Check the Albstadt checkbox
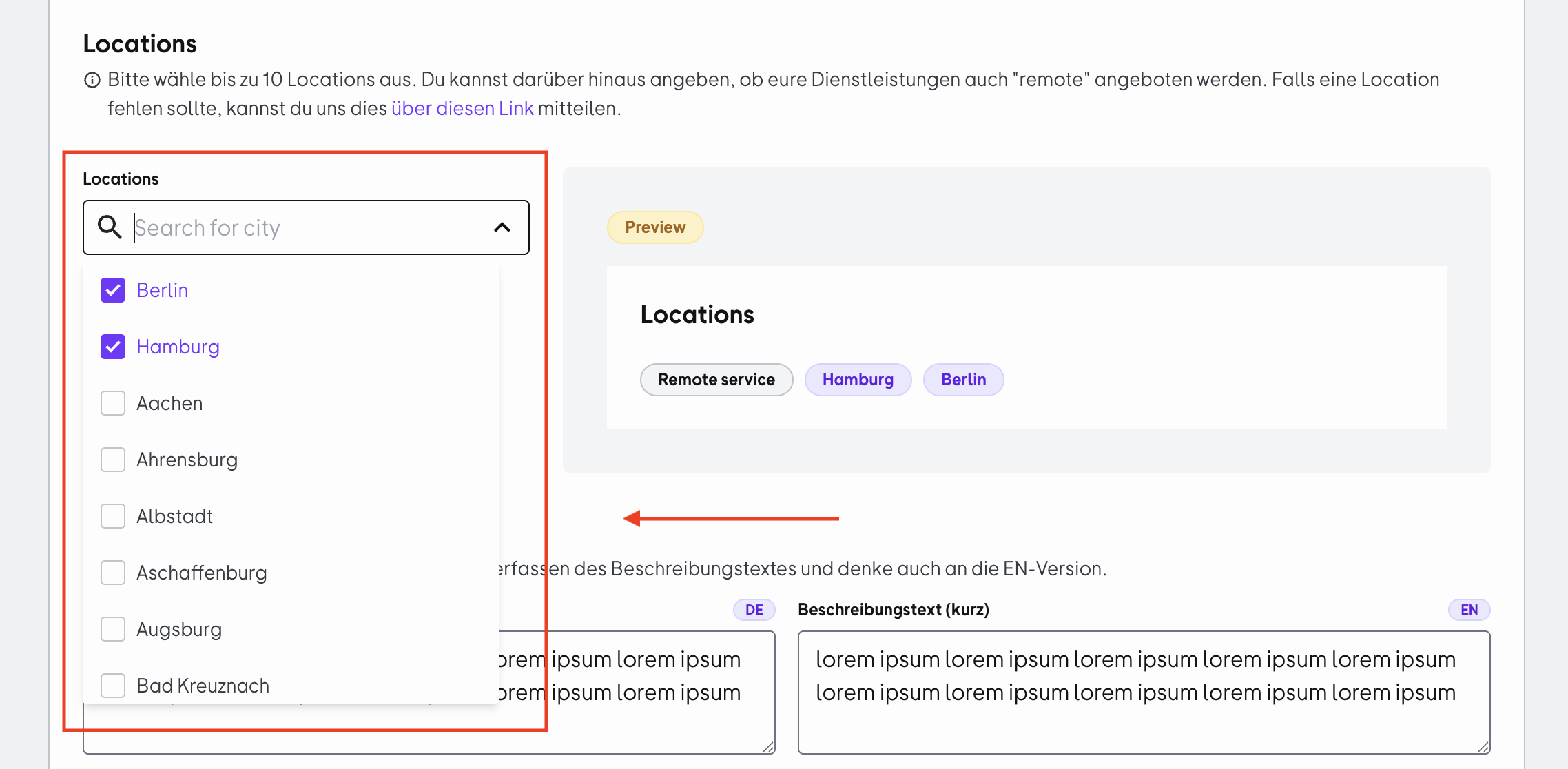 coord(113,516)
